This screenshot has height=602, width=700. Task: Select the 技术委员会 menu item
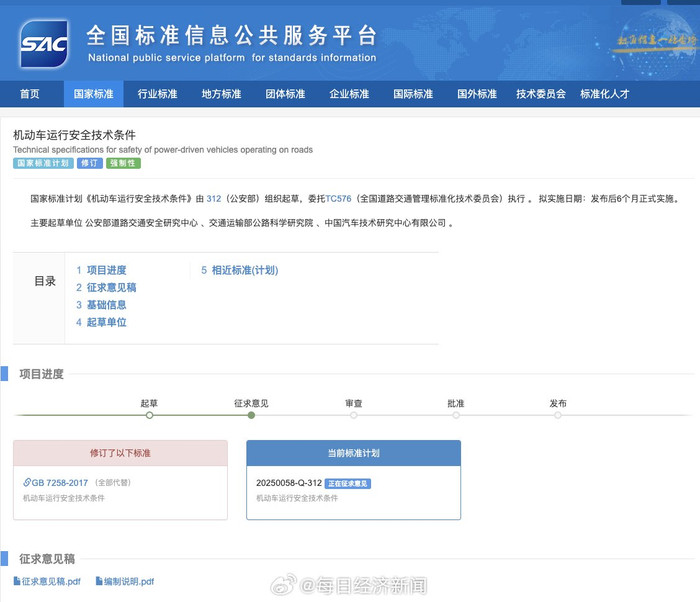[541, 94]
